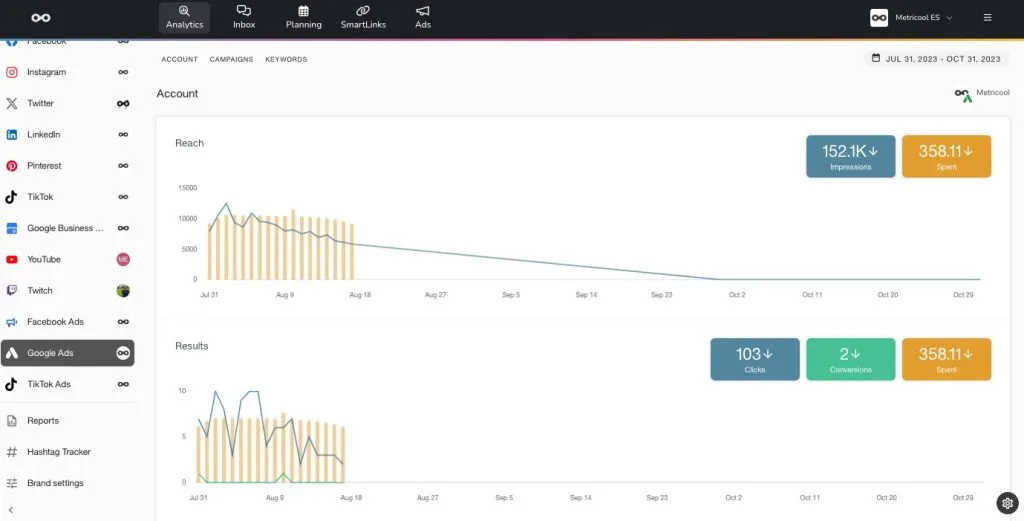Viewport: 1024px width, 521px height.
Task: Click the Metricool Google Ads account logo
Action: click(963, 95)
